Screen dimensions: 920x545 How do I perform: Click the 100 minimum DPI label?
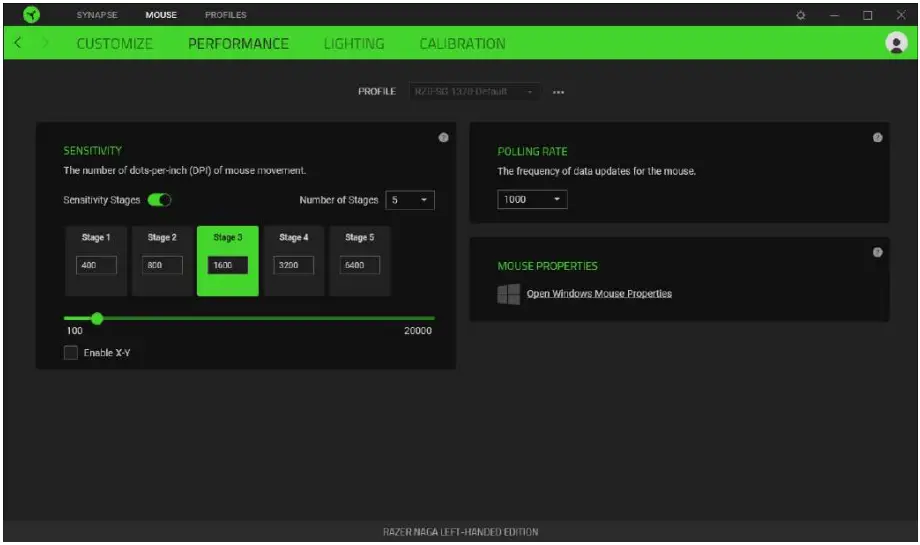pyautogui.click(x=75, y=331)
